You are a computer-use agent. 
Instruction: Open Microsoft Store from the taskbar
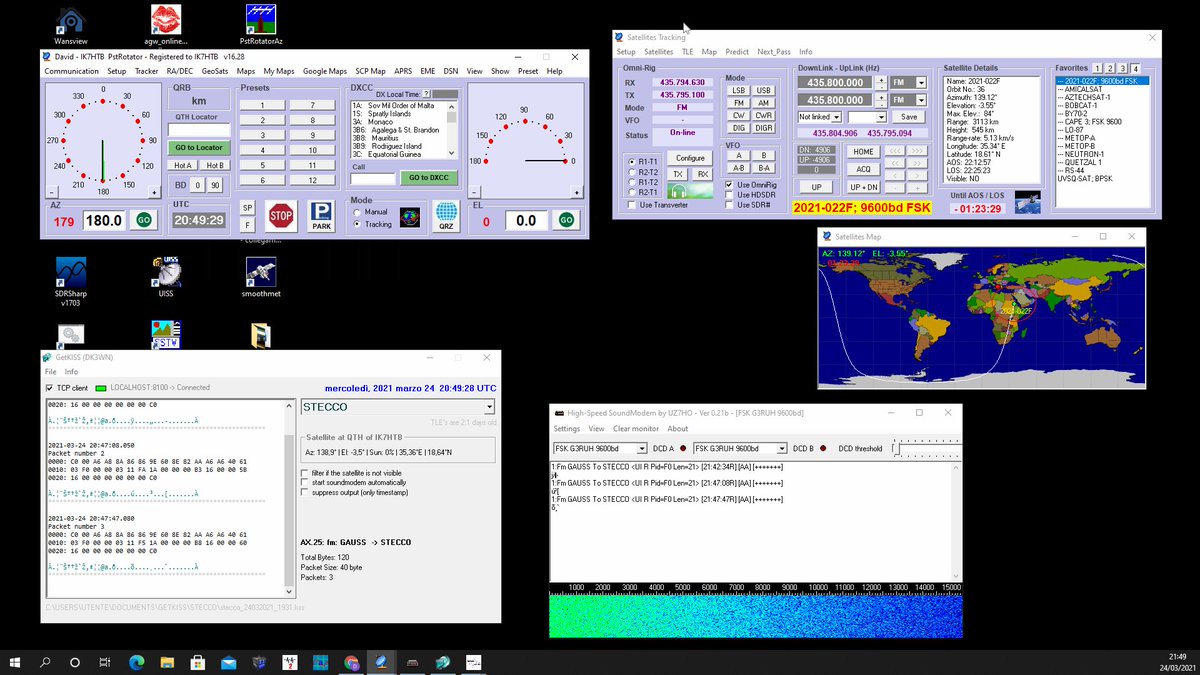point(198,662)
